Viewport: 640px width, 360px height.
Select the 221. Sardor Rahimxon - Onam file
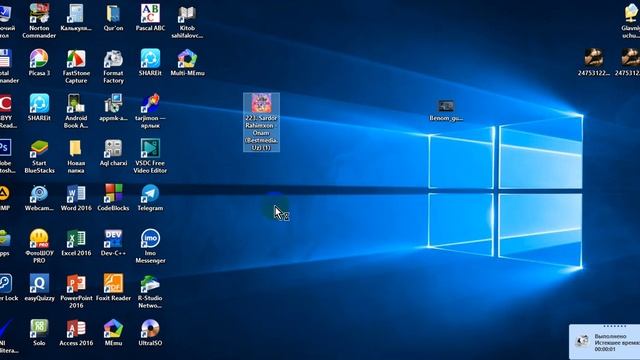[261, 122]
